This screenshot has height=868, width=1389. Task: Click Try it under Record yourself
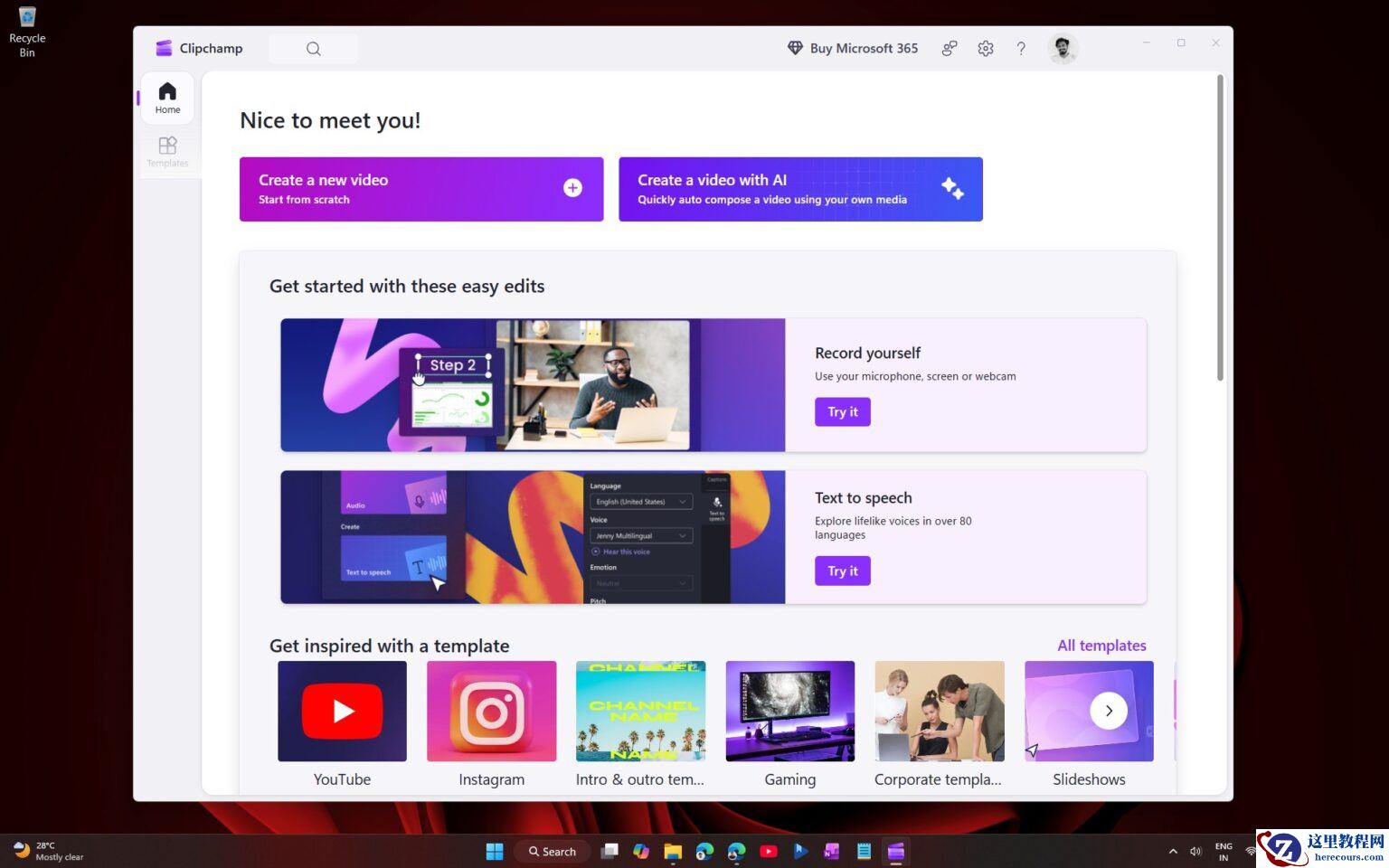(843, 411)
